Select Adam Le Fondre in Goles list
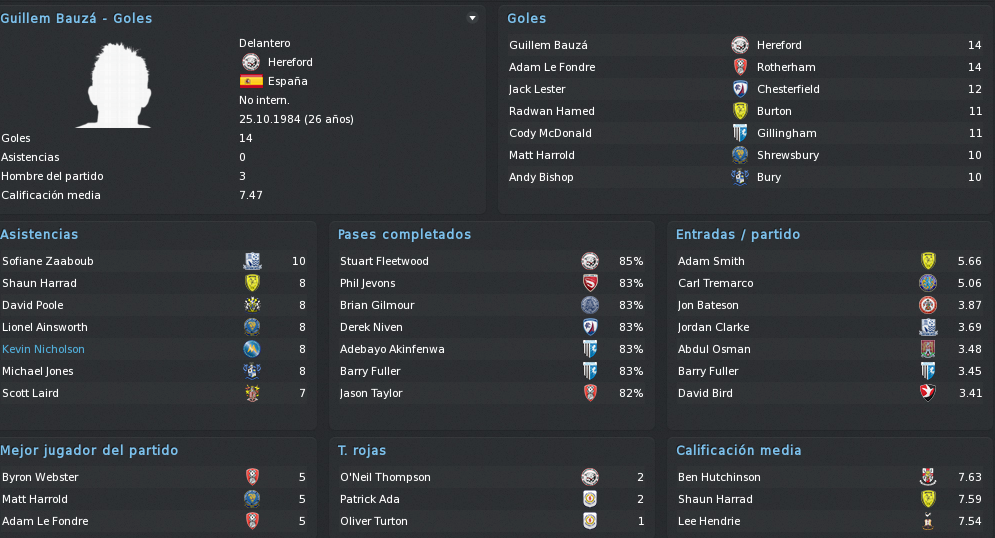 pos(552,67)
